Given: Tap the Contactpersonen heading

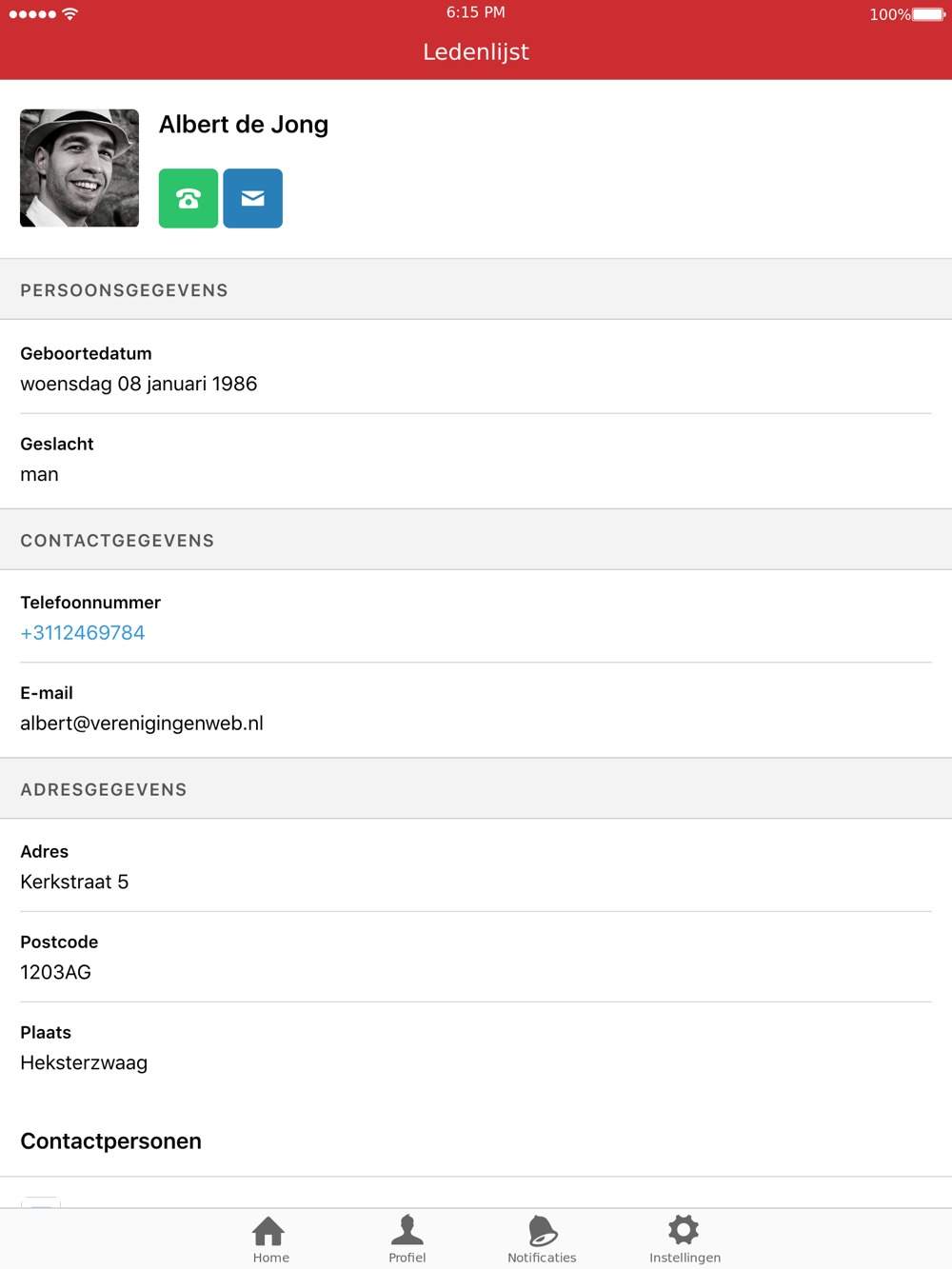Looking at the screenshot, I should [110, 1141].
